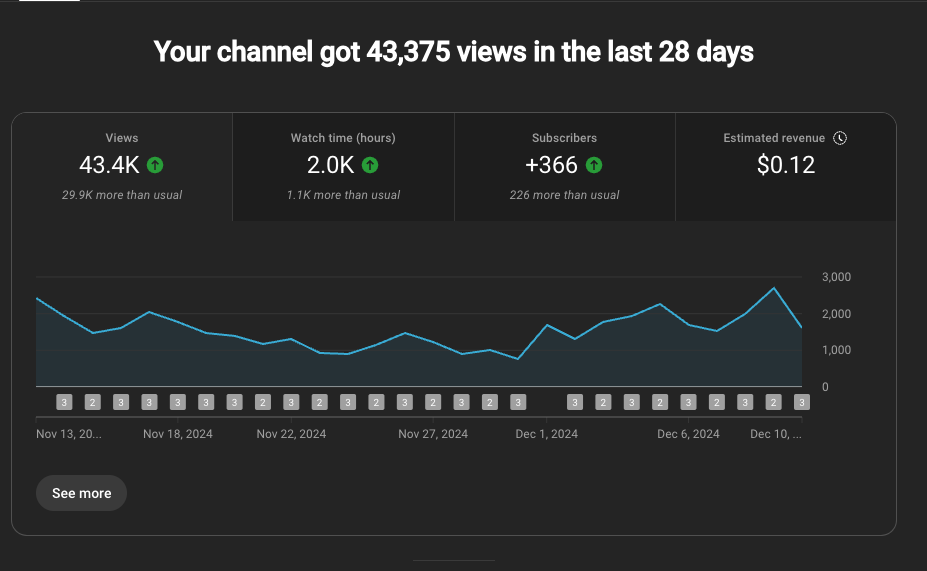Click the Dec 6, 2024 date label
927x571 pixels.
(x=688, y=434)
